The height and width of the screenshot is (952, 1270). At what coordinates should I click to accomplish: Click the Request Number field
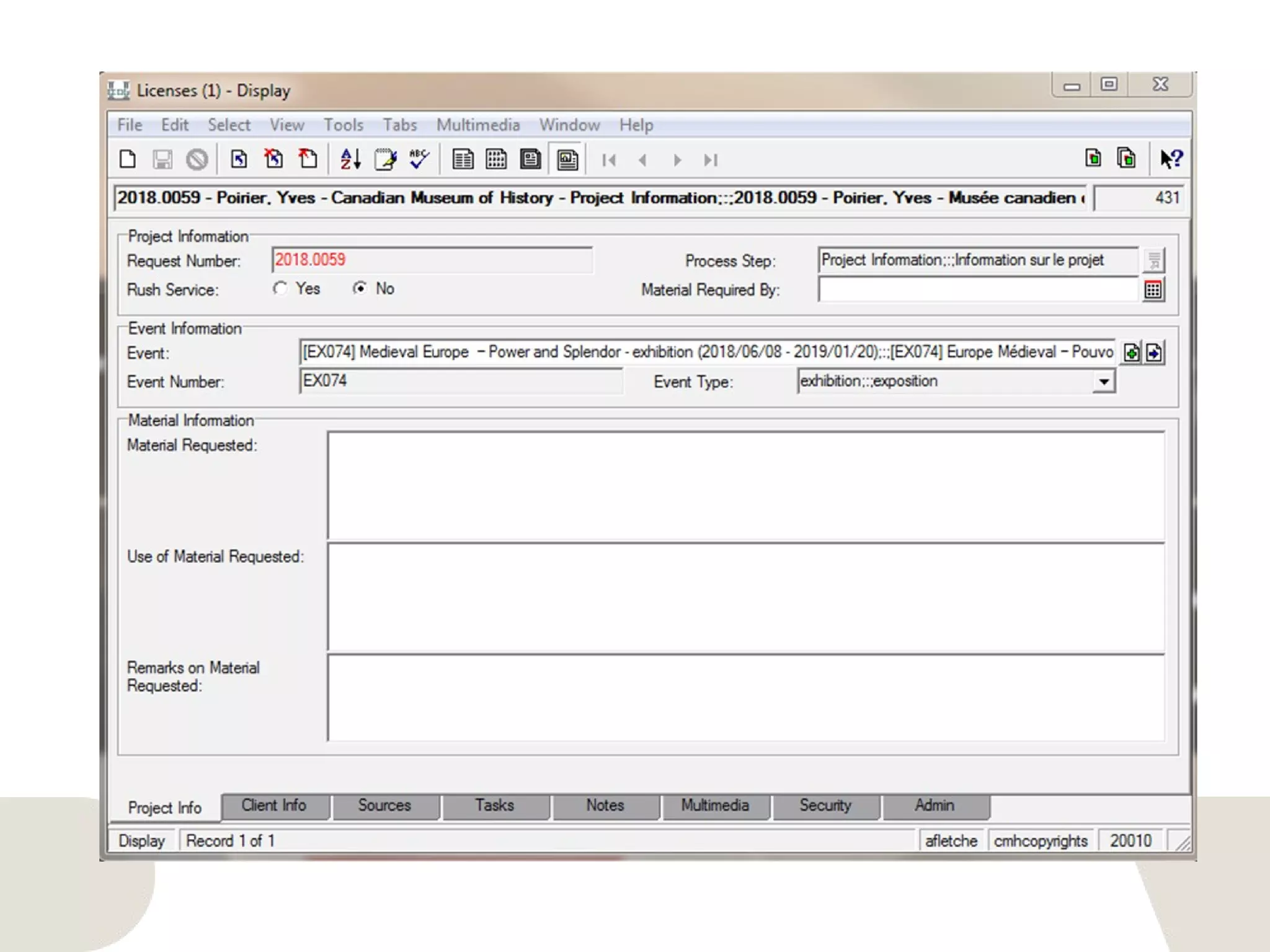coord(432,260)
